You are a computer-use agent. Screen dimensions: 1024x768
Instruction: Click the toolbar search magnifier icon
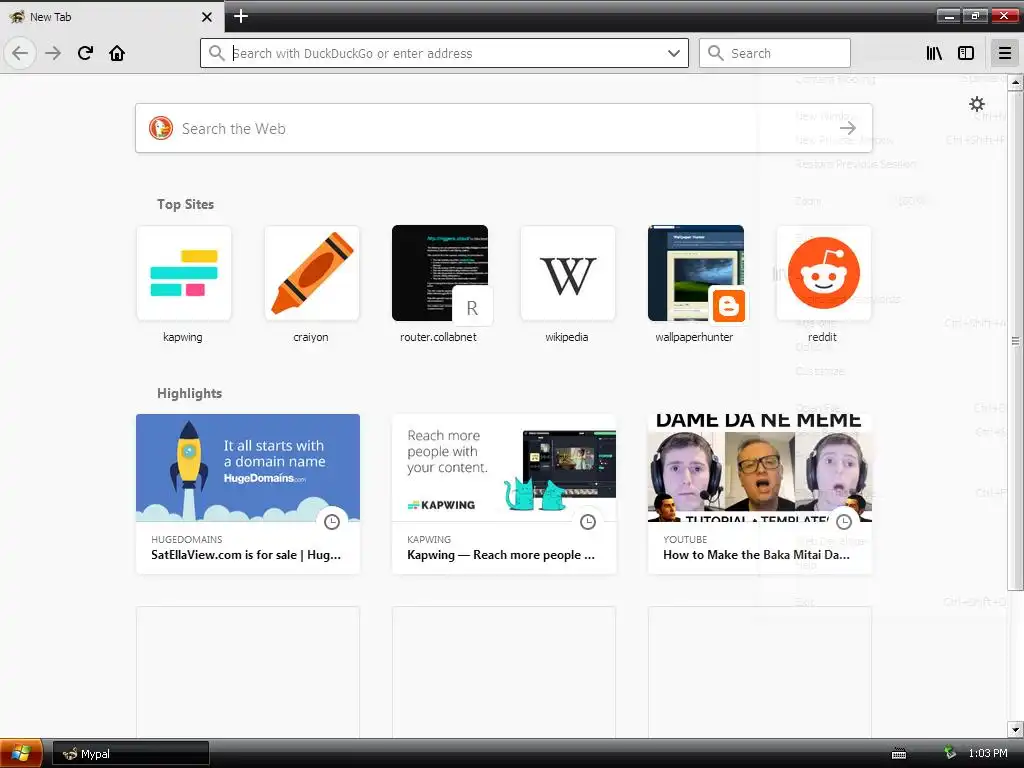(716, 53)
